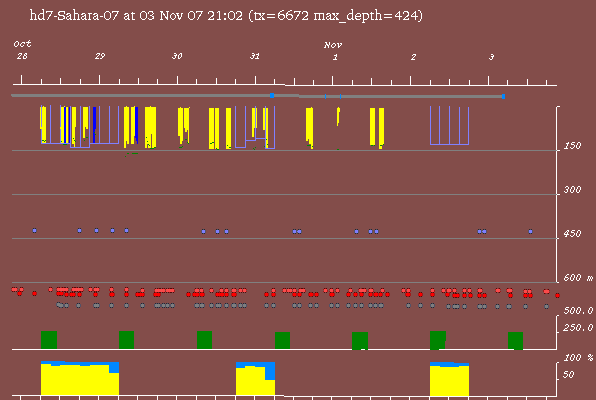Click the small short yellow dive near Nov 1

click(x=338, y=116)
